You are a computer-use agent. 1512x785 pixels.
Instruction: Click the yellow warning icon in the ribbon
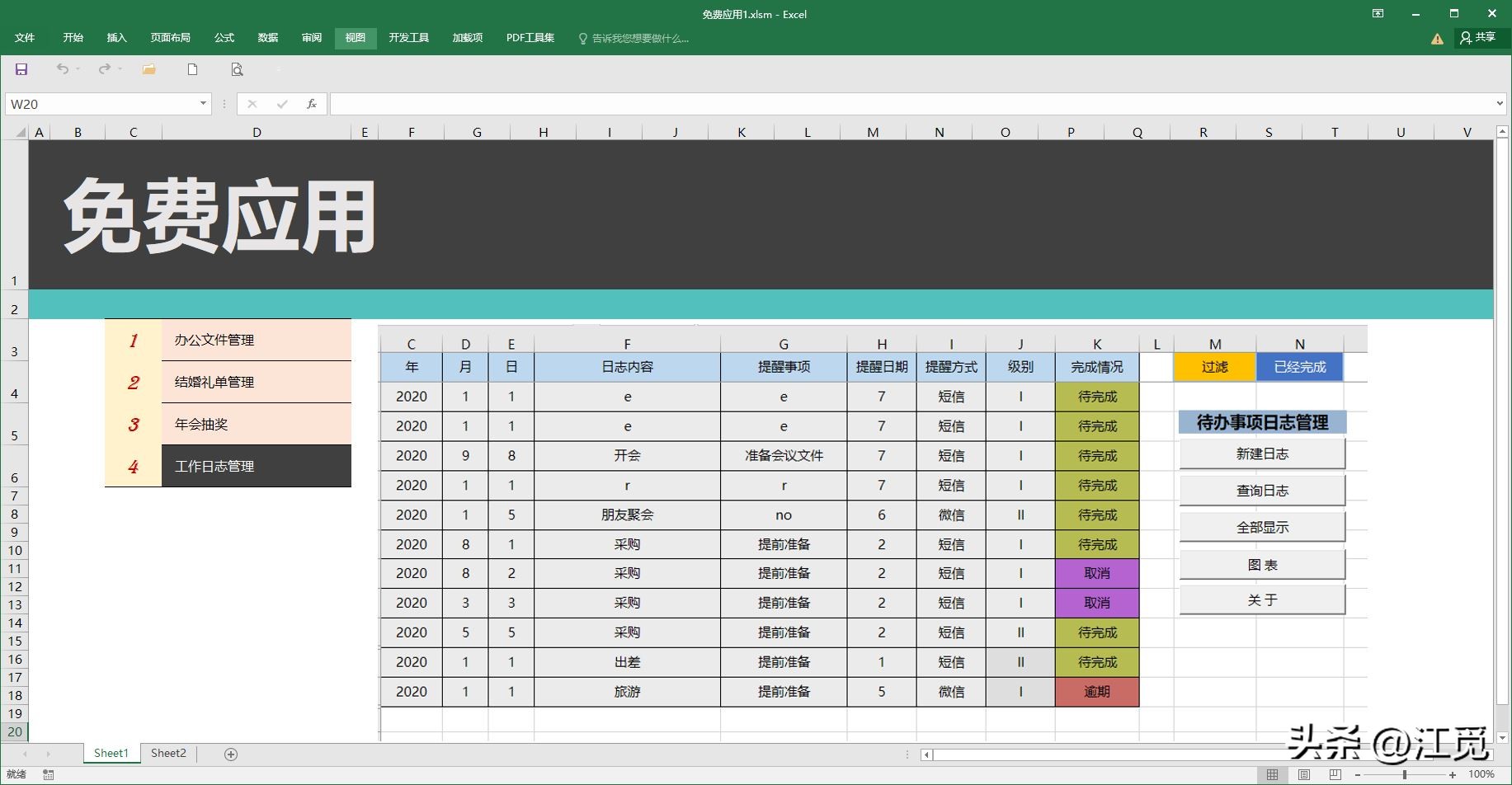click(x=1437, y=38)
